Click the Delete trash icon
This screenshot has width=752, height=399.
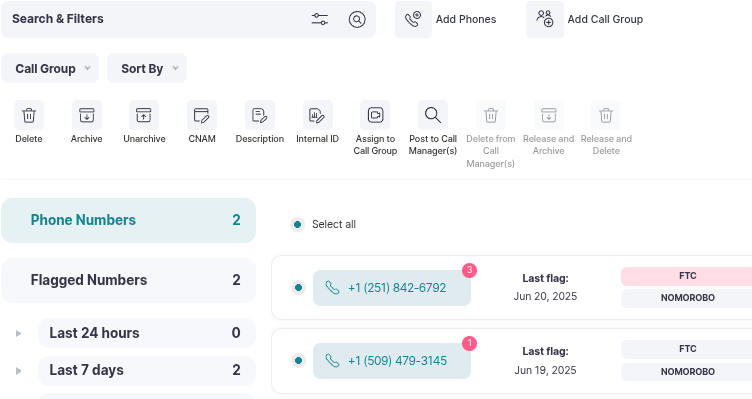29,115
